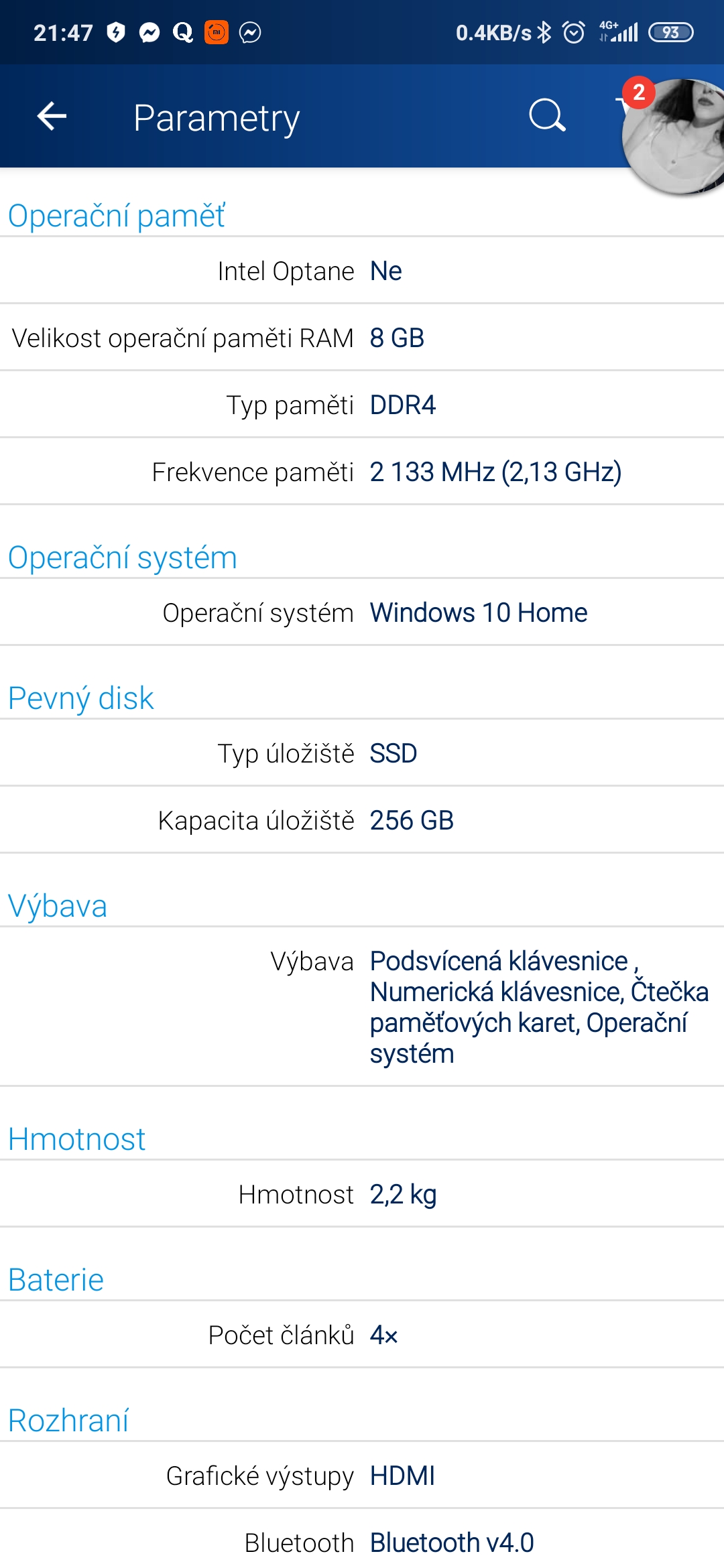Tap the back arrow in header
This screenshot has width=724, height=1568.
pos(52,116)
